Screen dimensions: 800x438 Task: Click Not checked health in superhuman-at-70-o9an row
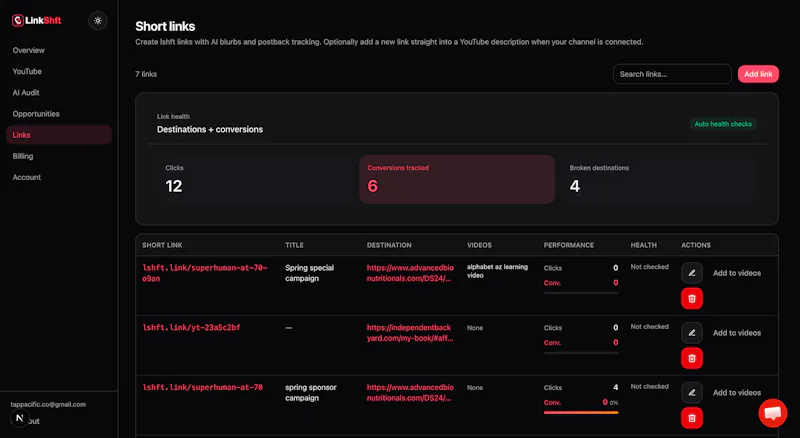tap(649, 267)
